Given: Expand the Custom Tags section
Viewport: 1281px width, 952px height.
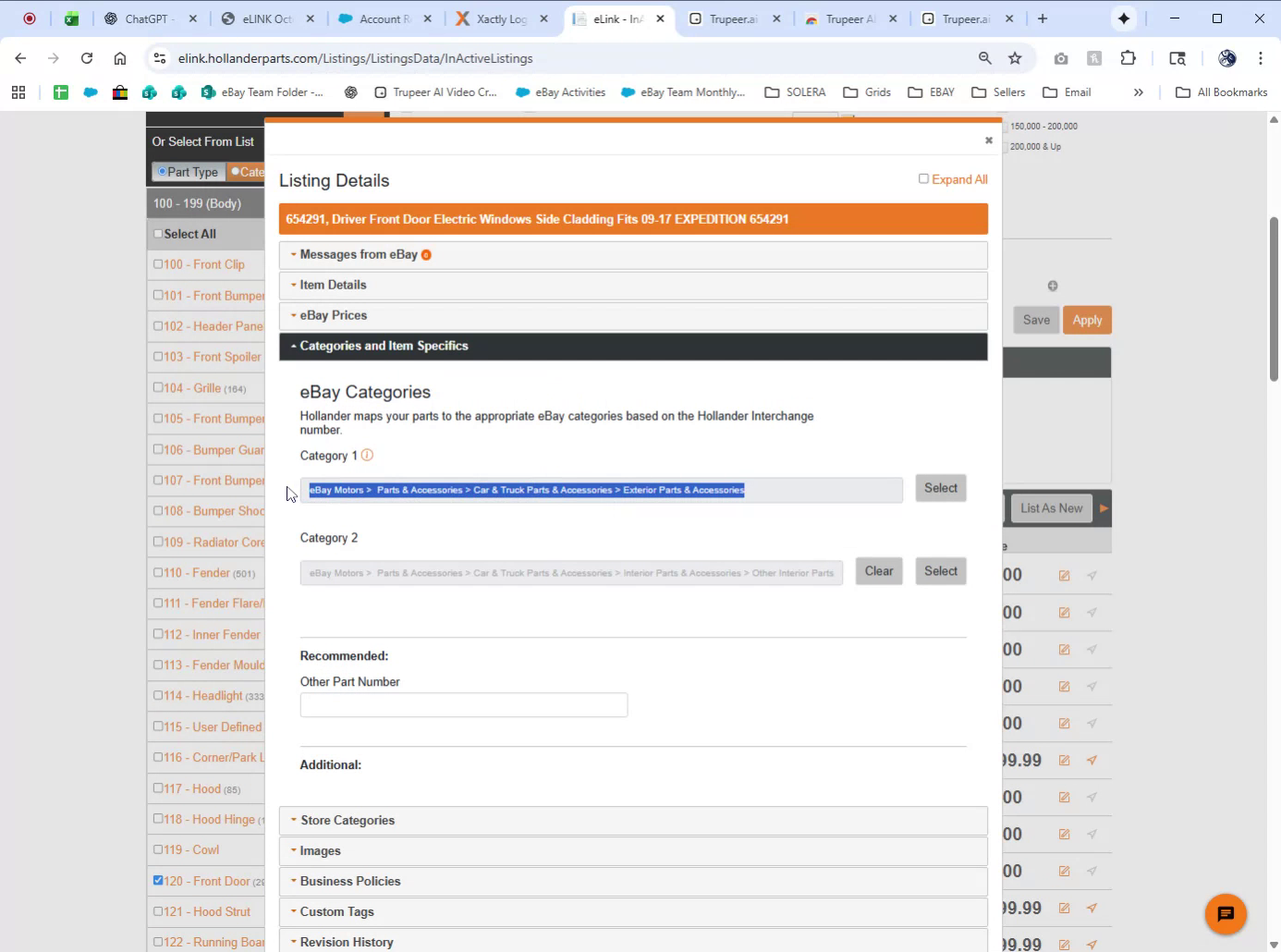Looking at the screenshot, I should coord(633,911).
